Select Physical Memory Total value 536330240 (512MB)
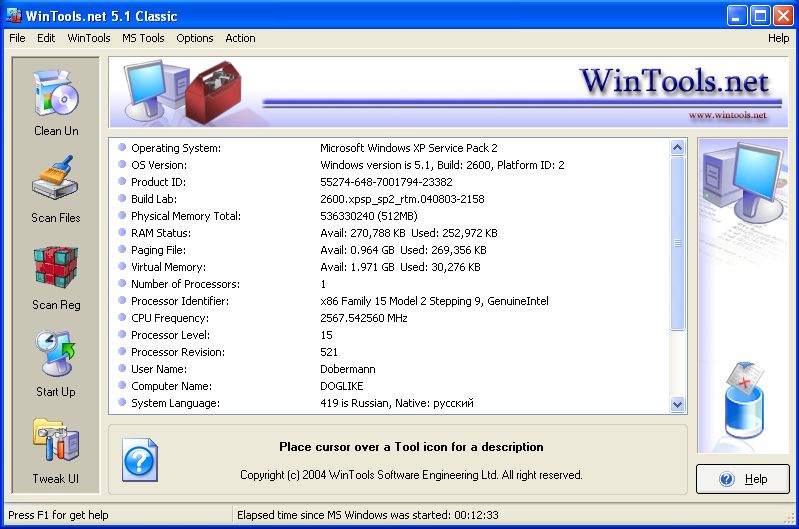Viewport: 799px width, 529px height. 368,216
